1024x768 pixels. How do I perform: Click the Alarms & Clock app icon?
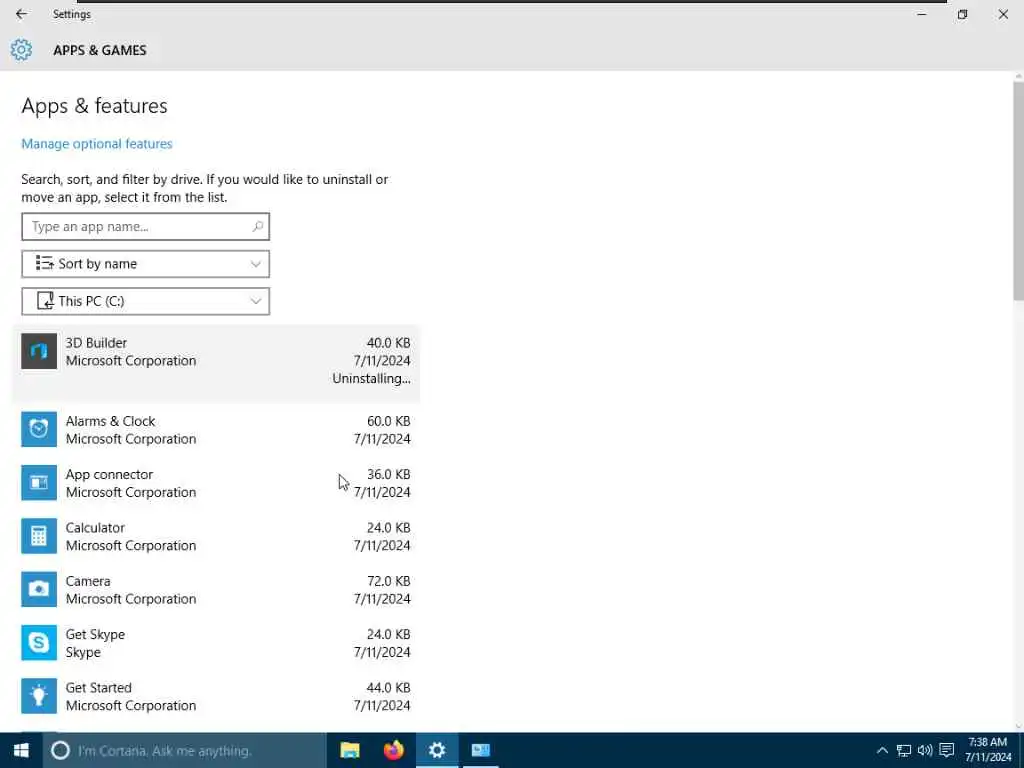pos(39,429)
